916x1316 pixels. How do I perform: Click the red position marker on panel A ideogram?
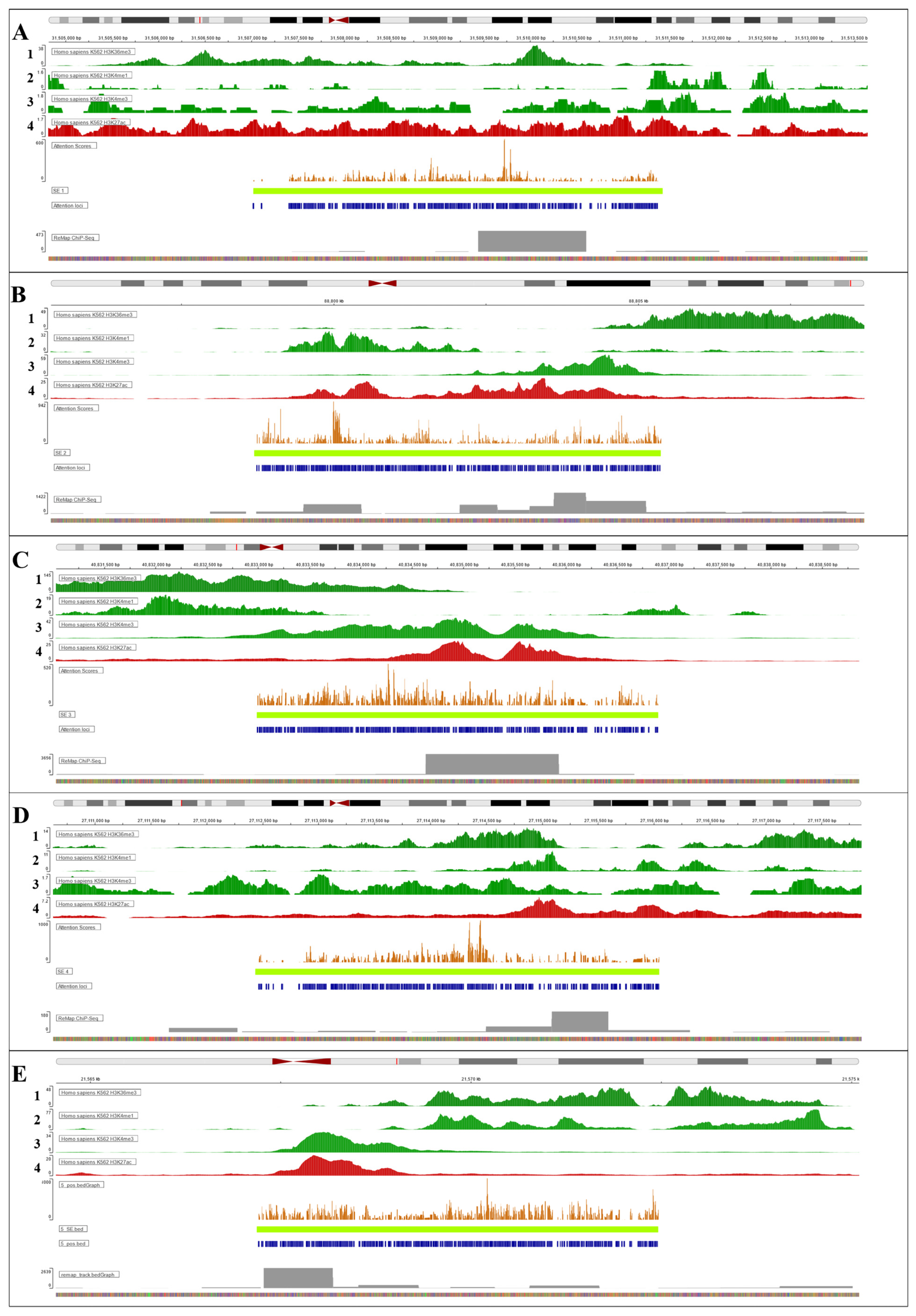(x=200, y=20)
